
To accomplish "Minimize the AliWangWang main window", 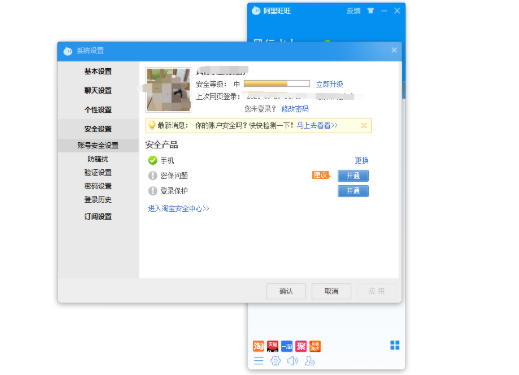I will click(384, 11).
